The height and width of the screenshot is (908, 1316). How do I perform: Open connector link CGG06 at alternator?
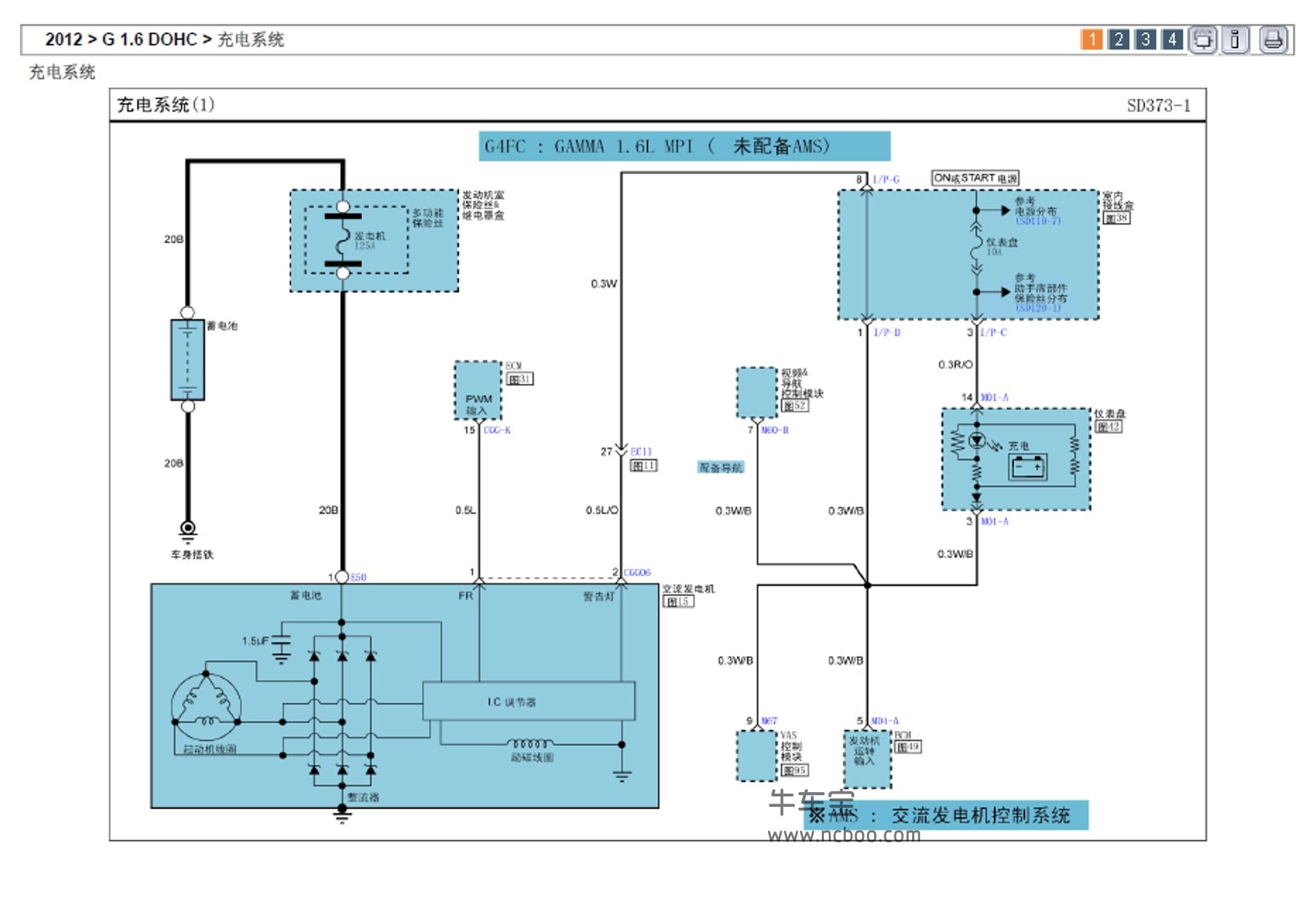coord(638,573)
